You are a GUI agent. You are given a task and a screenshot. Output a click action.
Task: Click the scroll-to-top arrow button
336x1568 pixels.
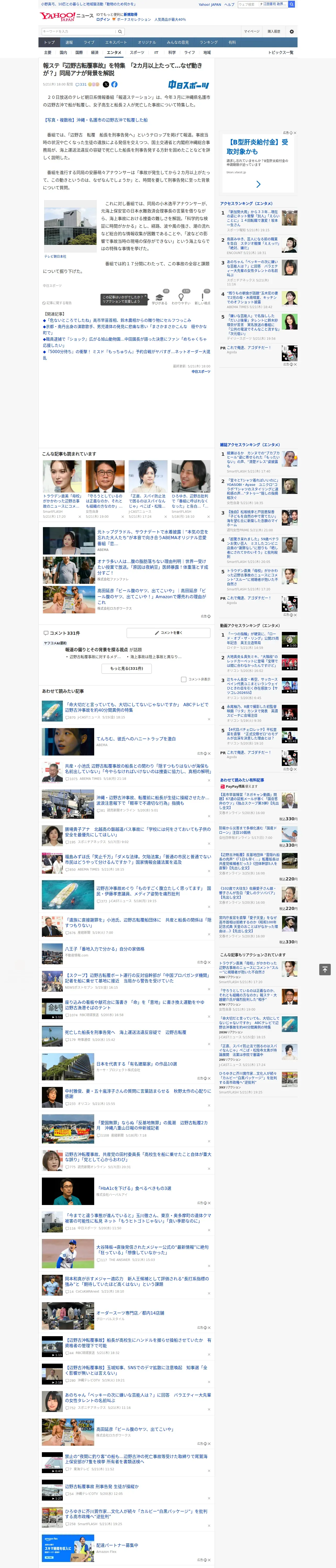point(325,970)
